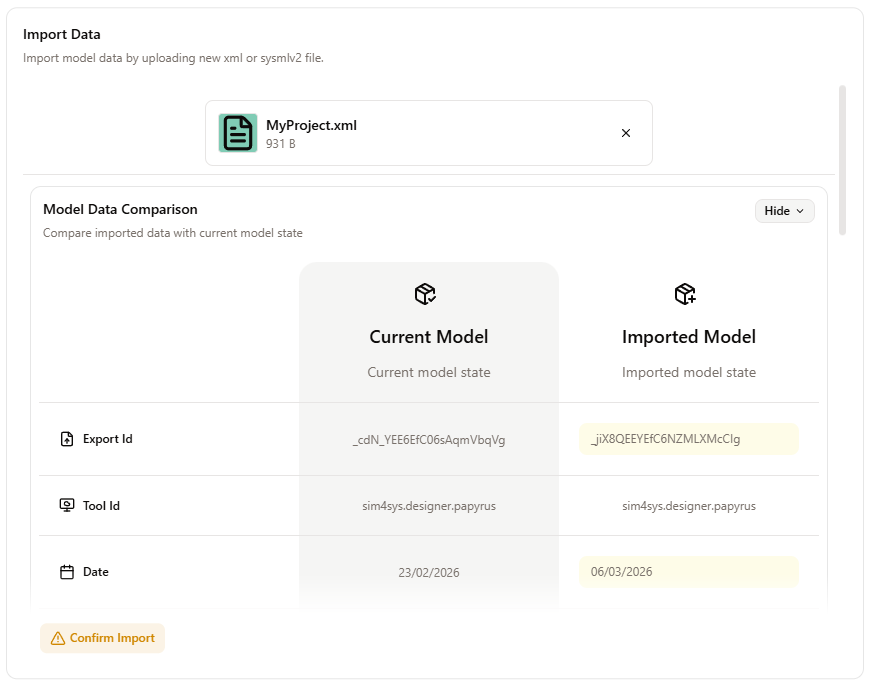Click the package-check icon above Current Model
The height and width of the screenshot is (685, 870).
tap(424, 293)
